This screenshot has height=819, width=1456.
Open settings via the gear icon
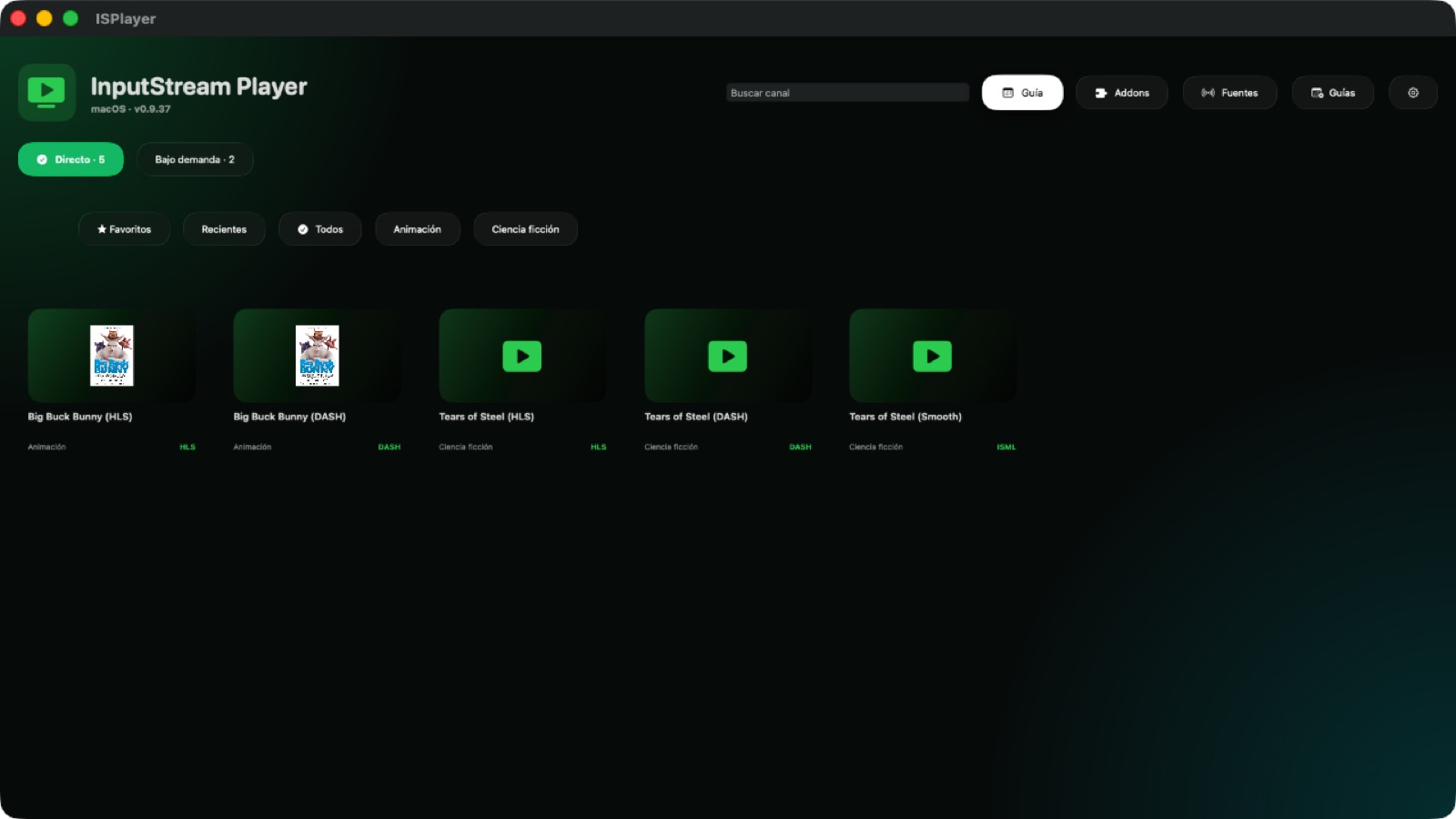(1413, 93)
